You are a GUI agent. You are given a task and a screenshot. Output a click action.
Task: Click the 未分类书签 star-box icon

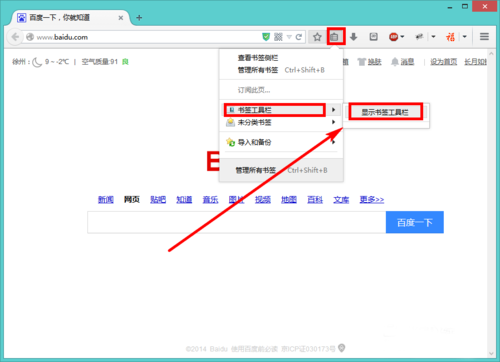coord(230,122)
